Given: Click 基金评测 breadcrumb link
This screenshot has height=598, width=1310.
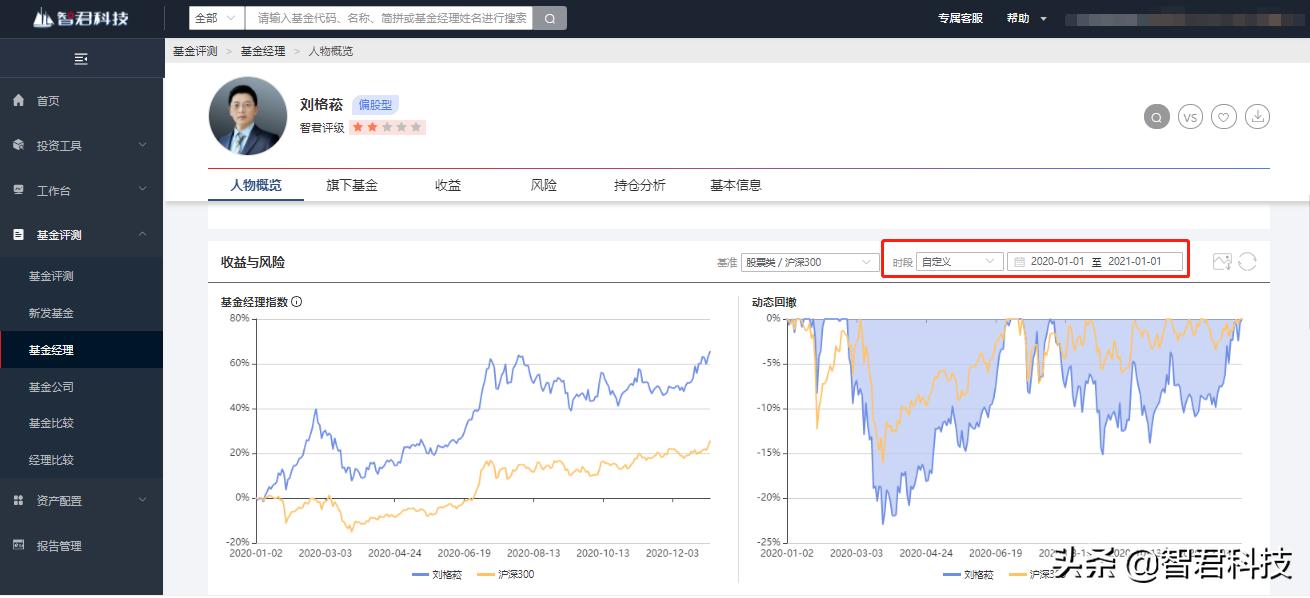Looking at the screenshot, I should coord(195,50).
